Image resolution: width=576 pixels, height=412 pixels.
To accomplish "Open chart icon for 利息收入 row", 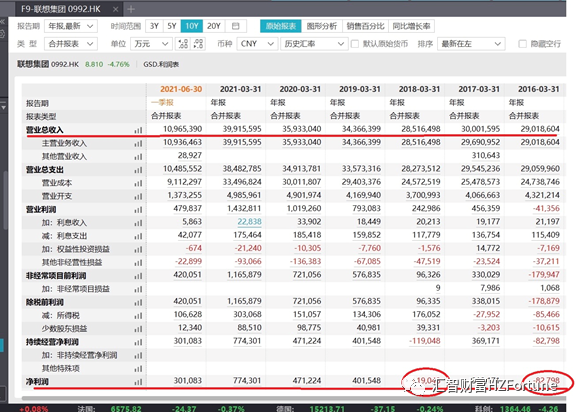I will (138, 223).
